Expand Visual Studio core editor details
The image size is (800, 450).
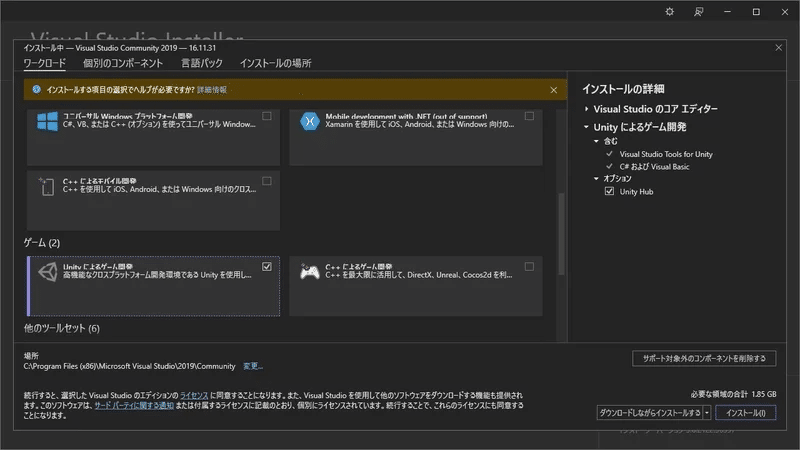point(586,109)
